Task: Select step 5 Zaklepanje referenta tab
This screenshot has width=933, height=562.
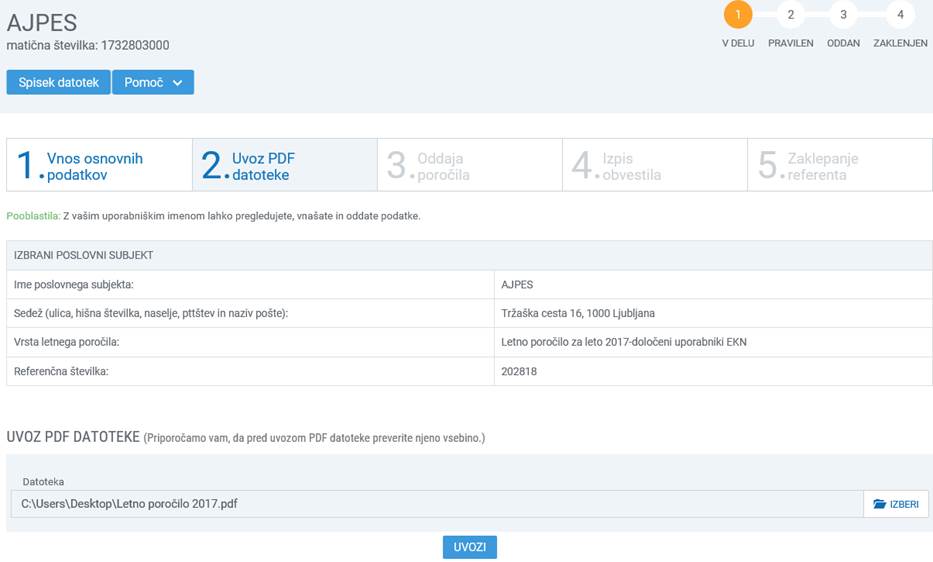Action: pos(840,165)
